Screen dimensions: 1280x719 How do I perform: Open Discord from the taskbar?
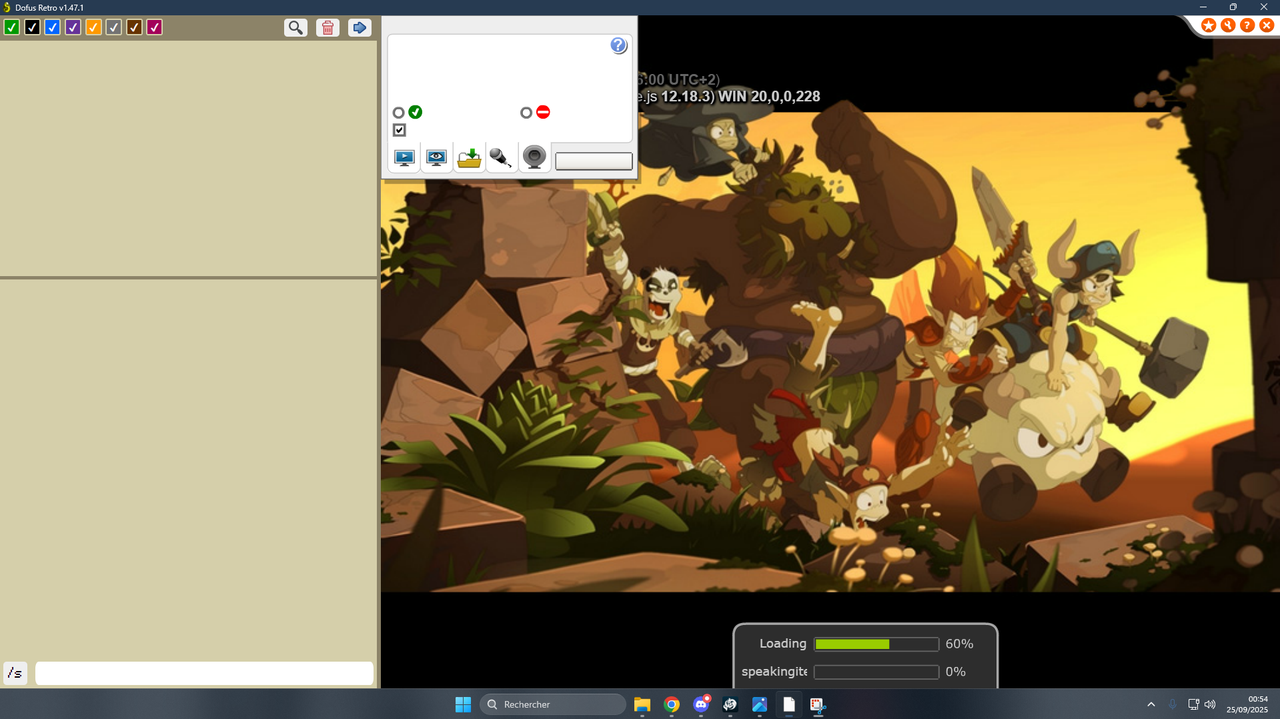(701, 704)
